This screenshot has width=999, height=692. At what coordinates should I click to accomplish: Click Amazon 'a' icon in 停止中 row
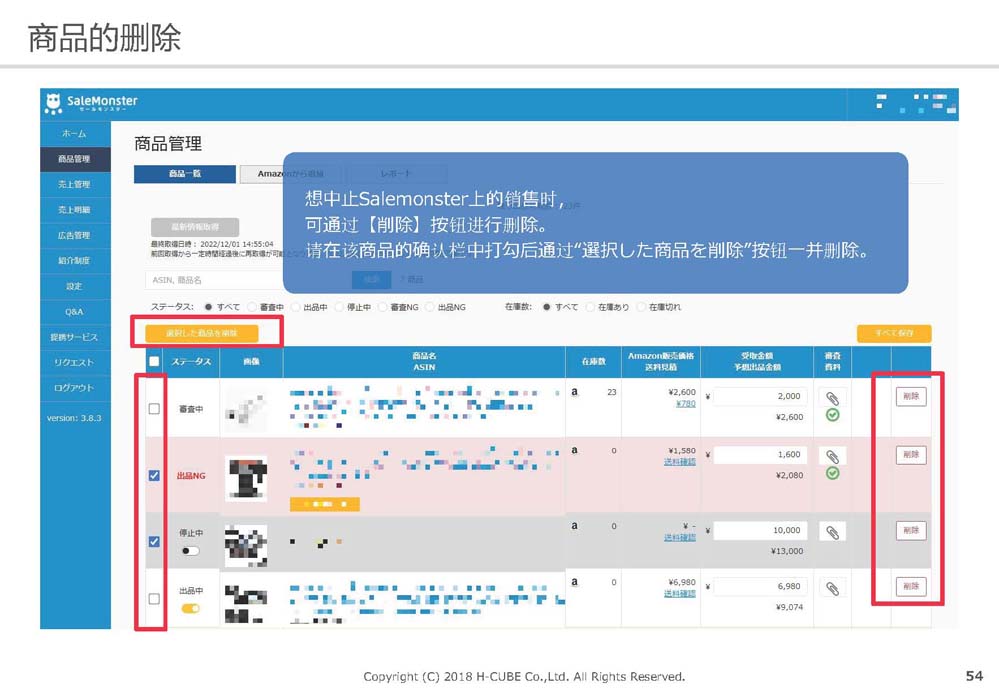[x=575, y=526]
